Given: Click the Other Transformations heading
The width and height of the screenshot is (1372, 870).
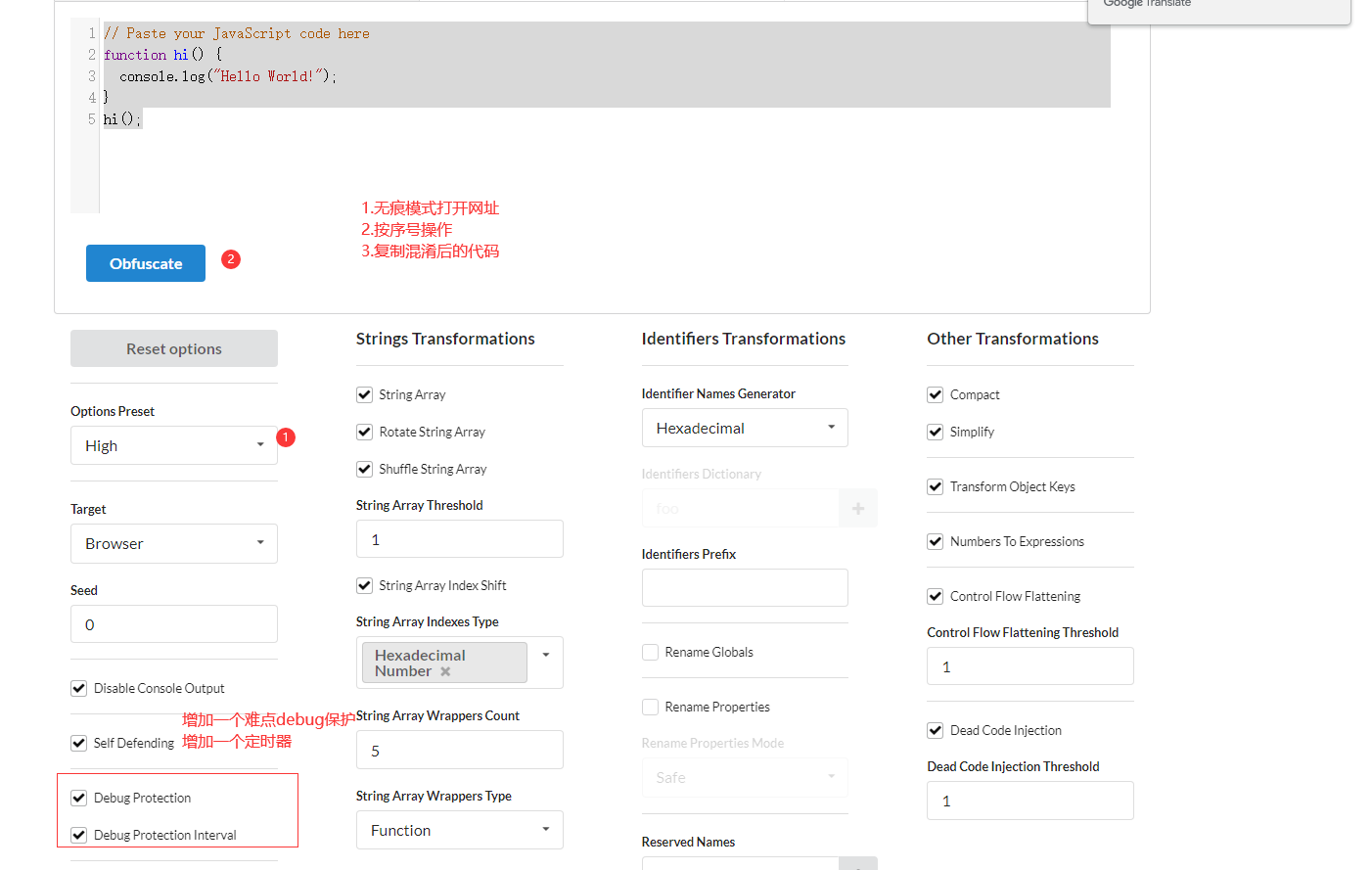Looking at the screenshot, I should 1013,339.
